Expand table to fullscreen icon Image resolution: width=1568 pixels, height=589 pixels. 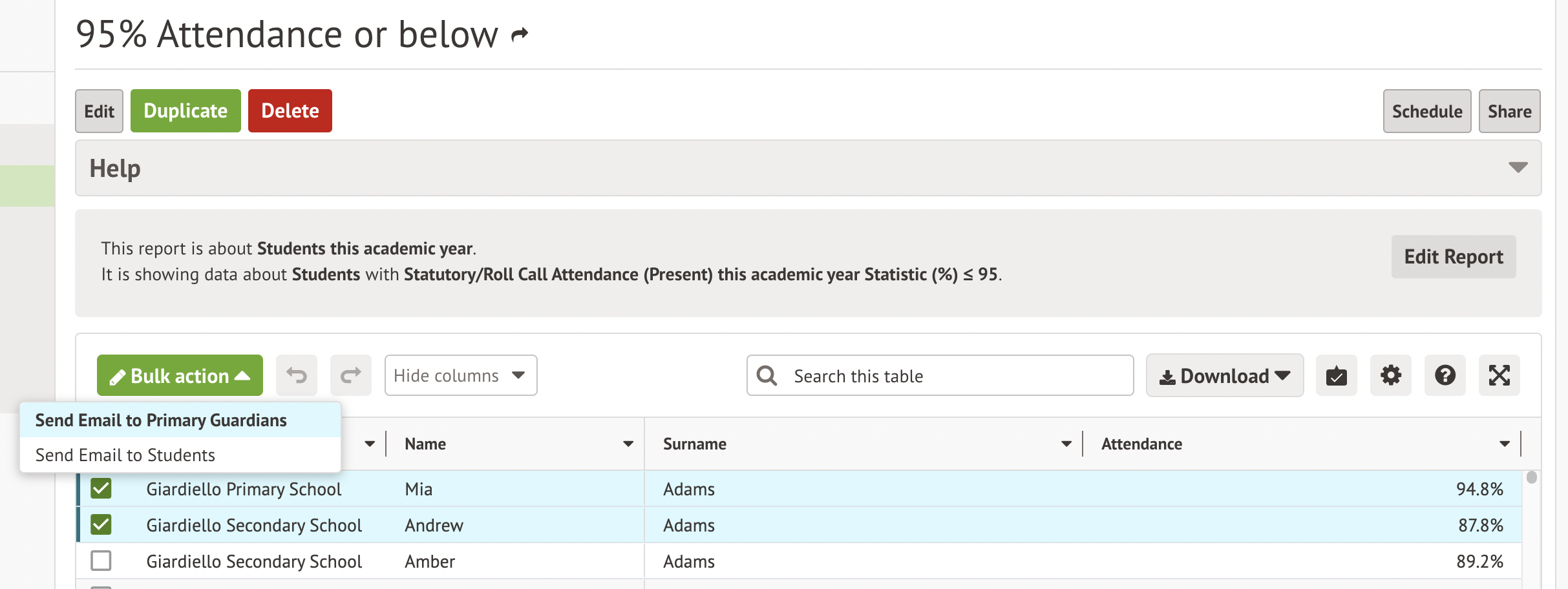[1499, 375]
